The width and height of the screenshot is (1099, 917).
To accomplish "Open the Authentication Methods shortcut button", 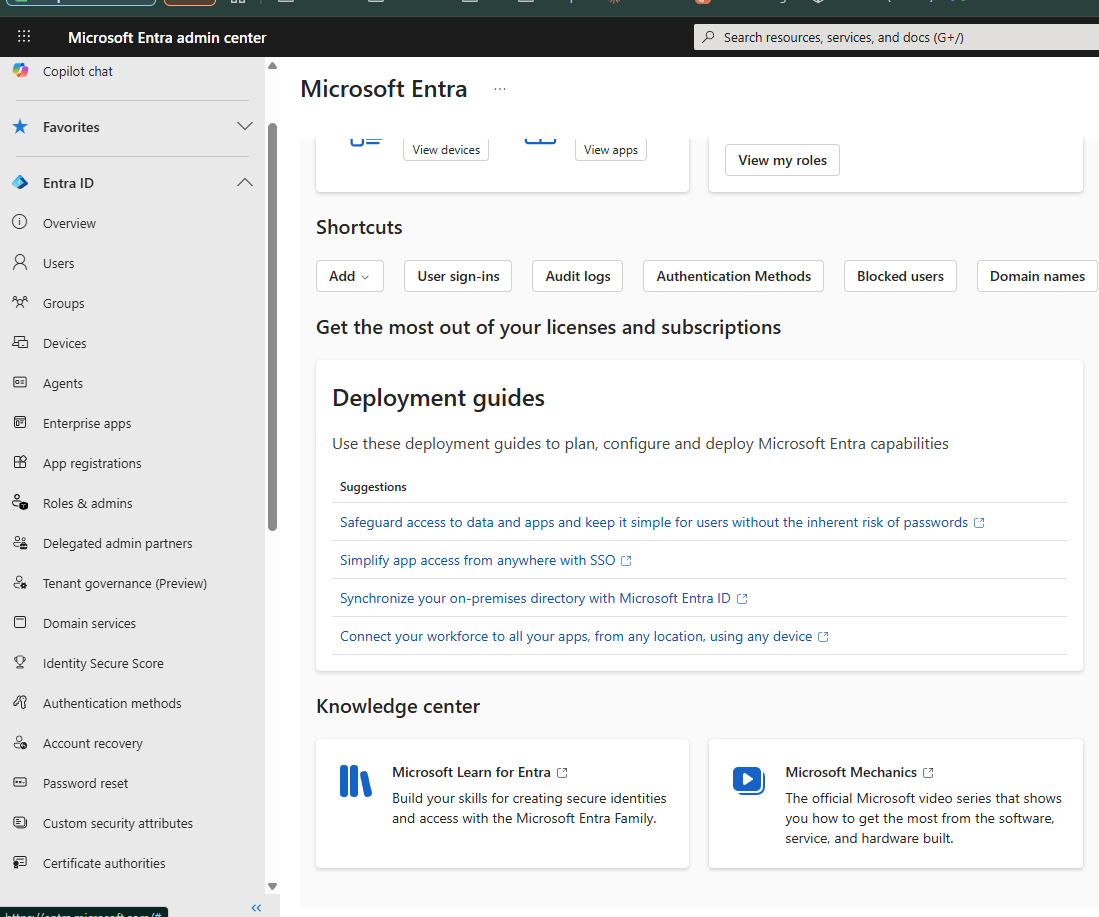I will click(733, 276).
